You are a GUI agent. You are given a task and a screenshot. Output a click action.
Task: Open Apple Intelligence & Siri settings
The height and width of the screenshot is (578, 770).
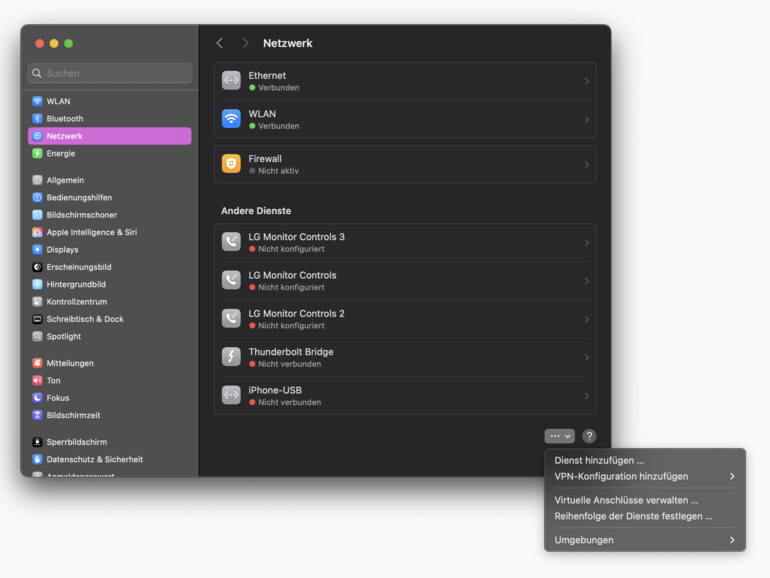[91, 232]
